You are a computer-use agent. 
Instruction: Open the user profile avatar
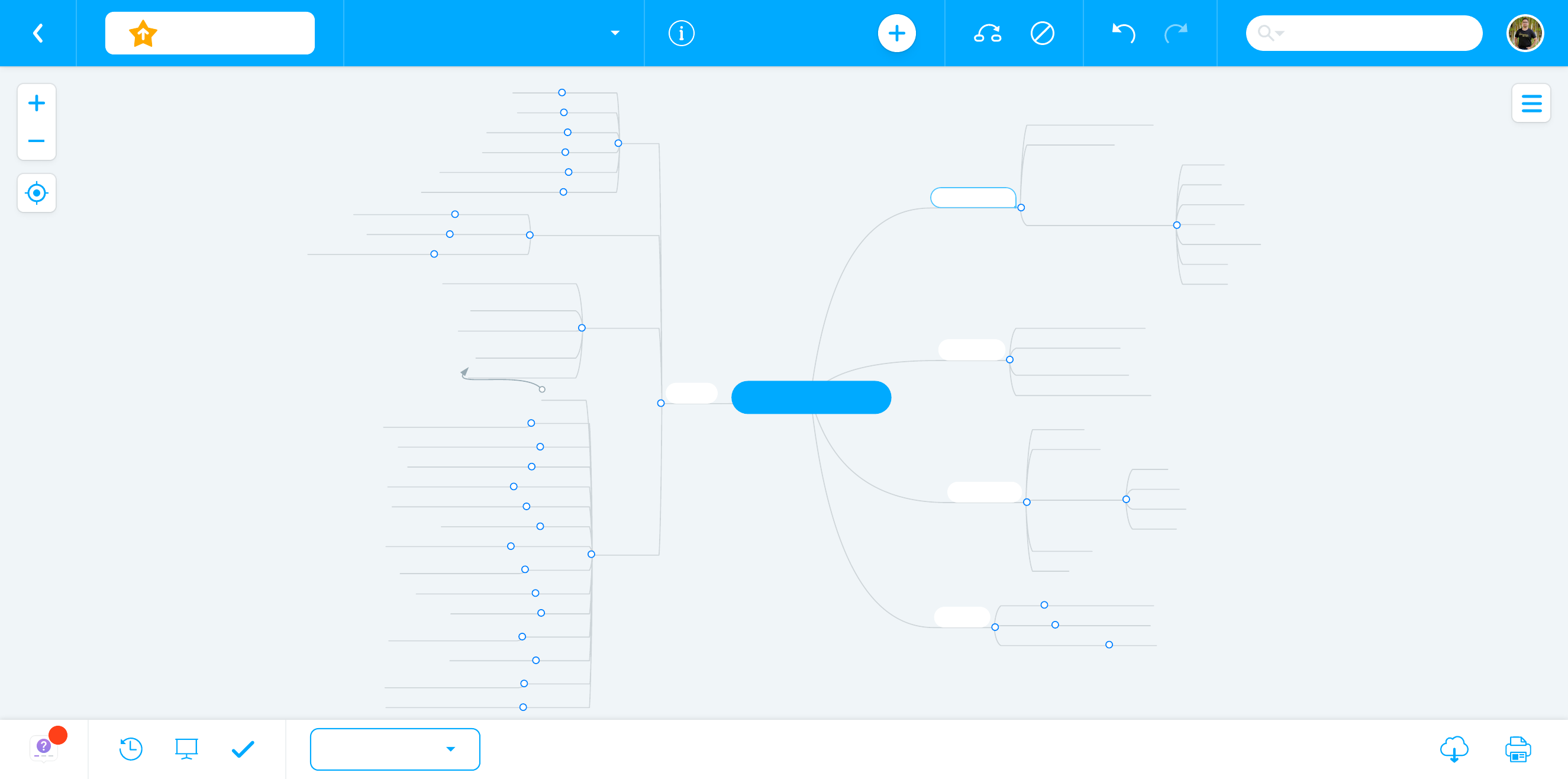1524,33
